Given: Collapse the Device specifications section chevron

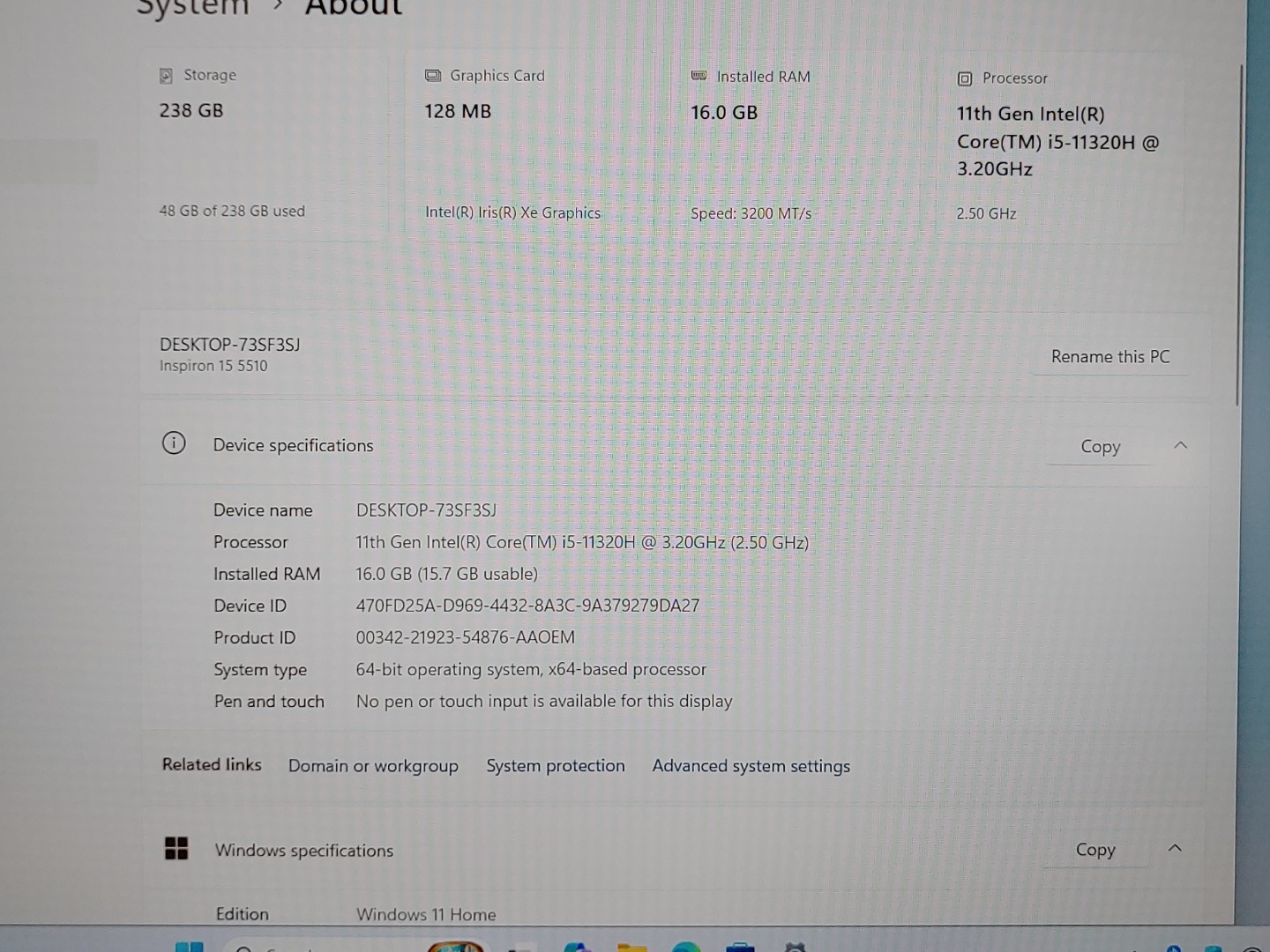Looking at the screenshot, I should (1180, 445).
